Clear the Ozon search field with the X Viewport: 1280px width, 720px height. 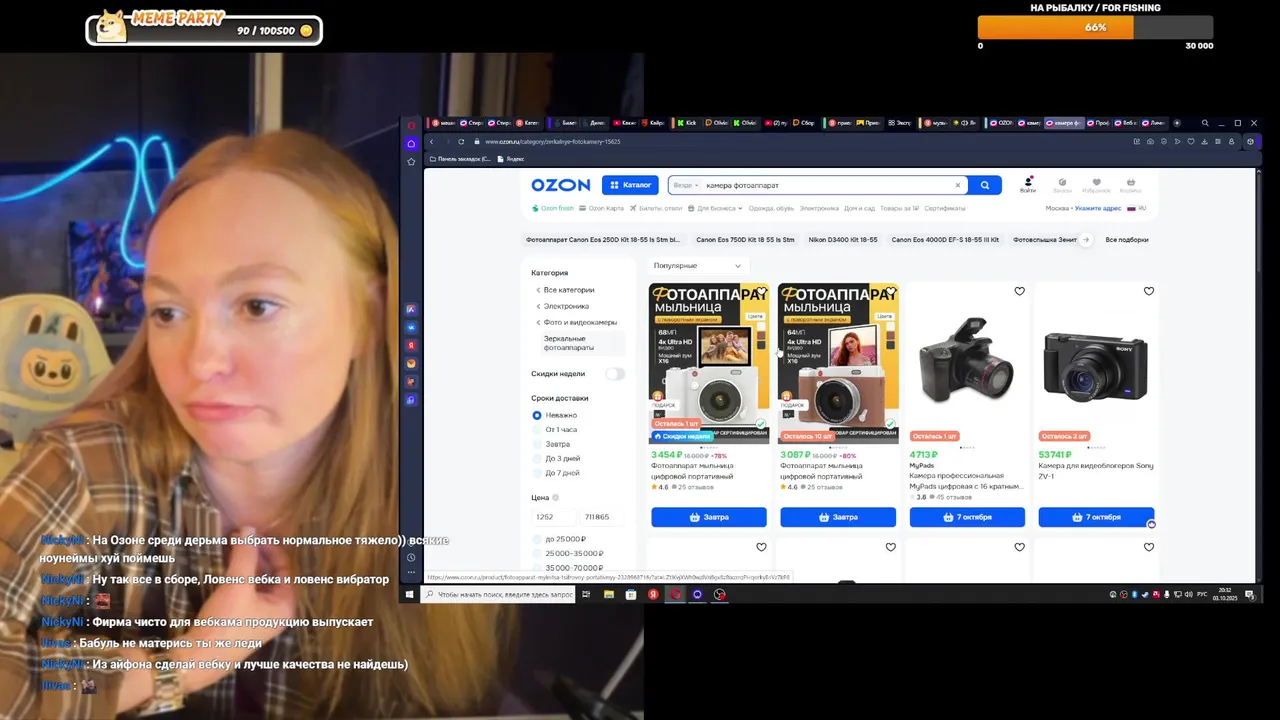[x=957, y=185]
